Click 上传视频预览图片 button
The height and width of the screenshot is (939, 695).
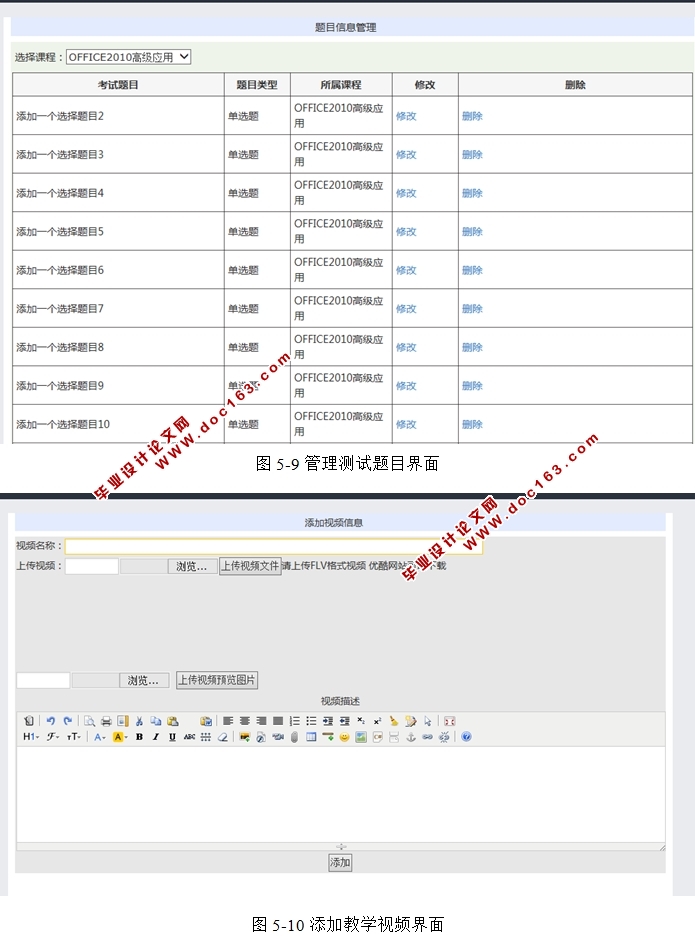(217, 680)
